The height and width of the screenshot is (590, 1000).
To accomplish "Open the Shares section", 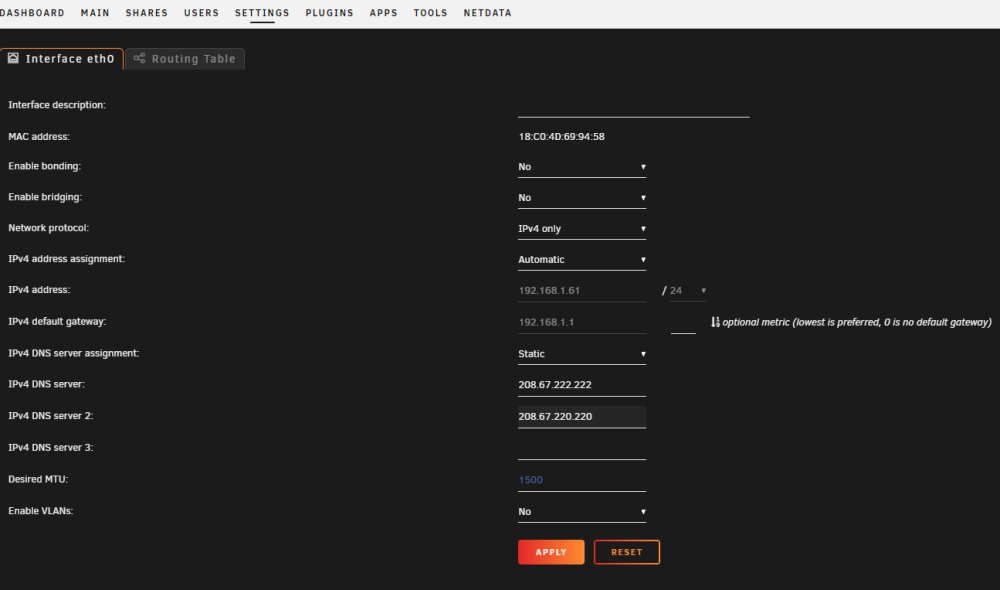I will click(x=147, y=13).
